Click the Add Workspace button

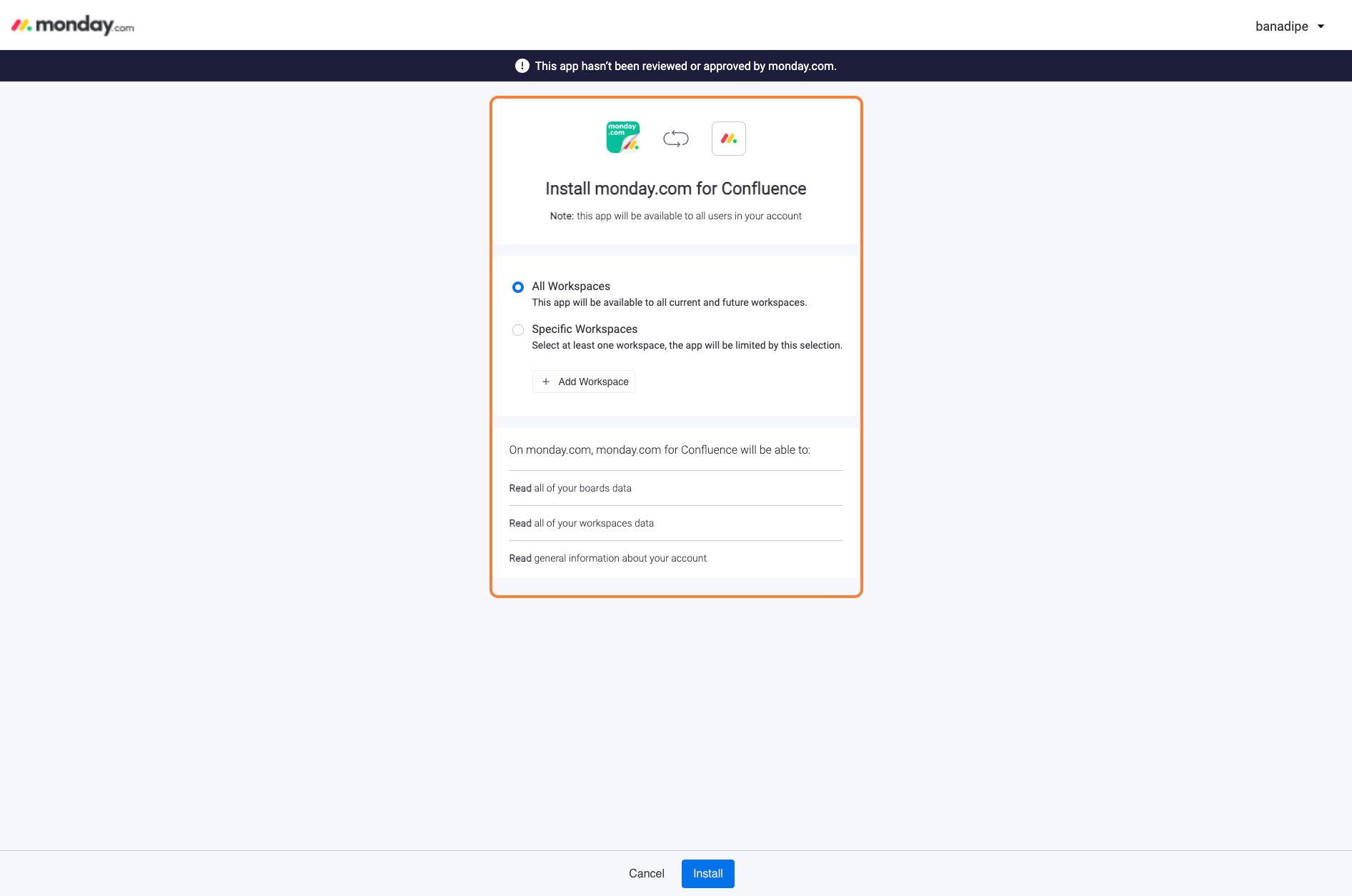584,382
